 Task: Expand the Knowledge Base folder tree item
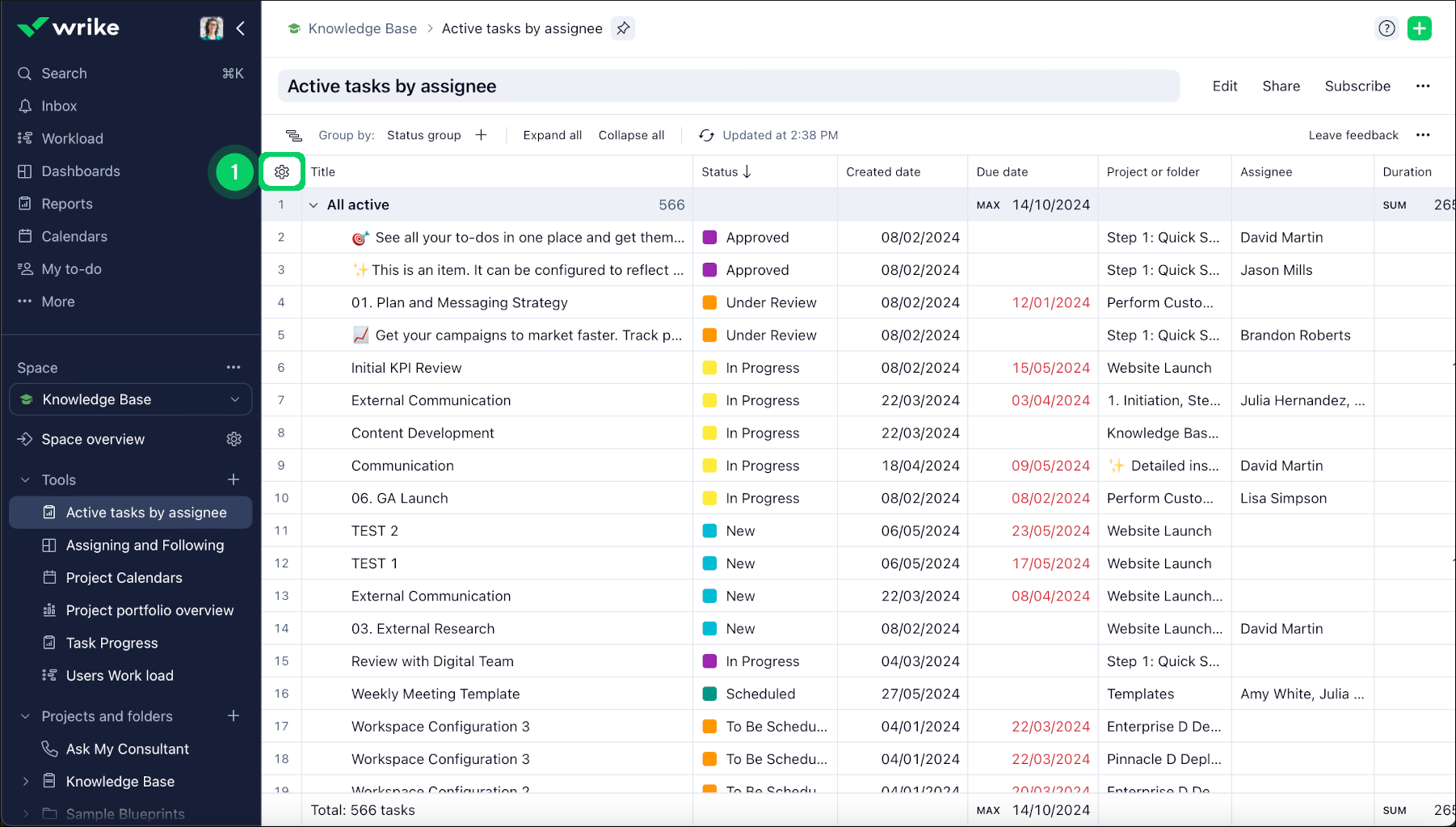(x=25, y=782)
